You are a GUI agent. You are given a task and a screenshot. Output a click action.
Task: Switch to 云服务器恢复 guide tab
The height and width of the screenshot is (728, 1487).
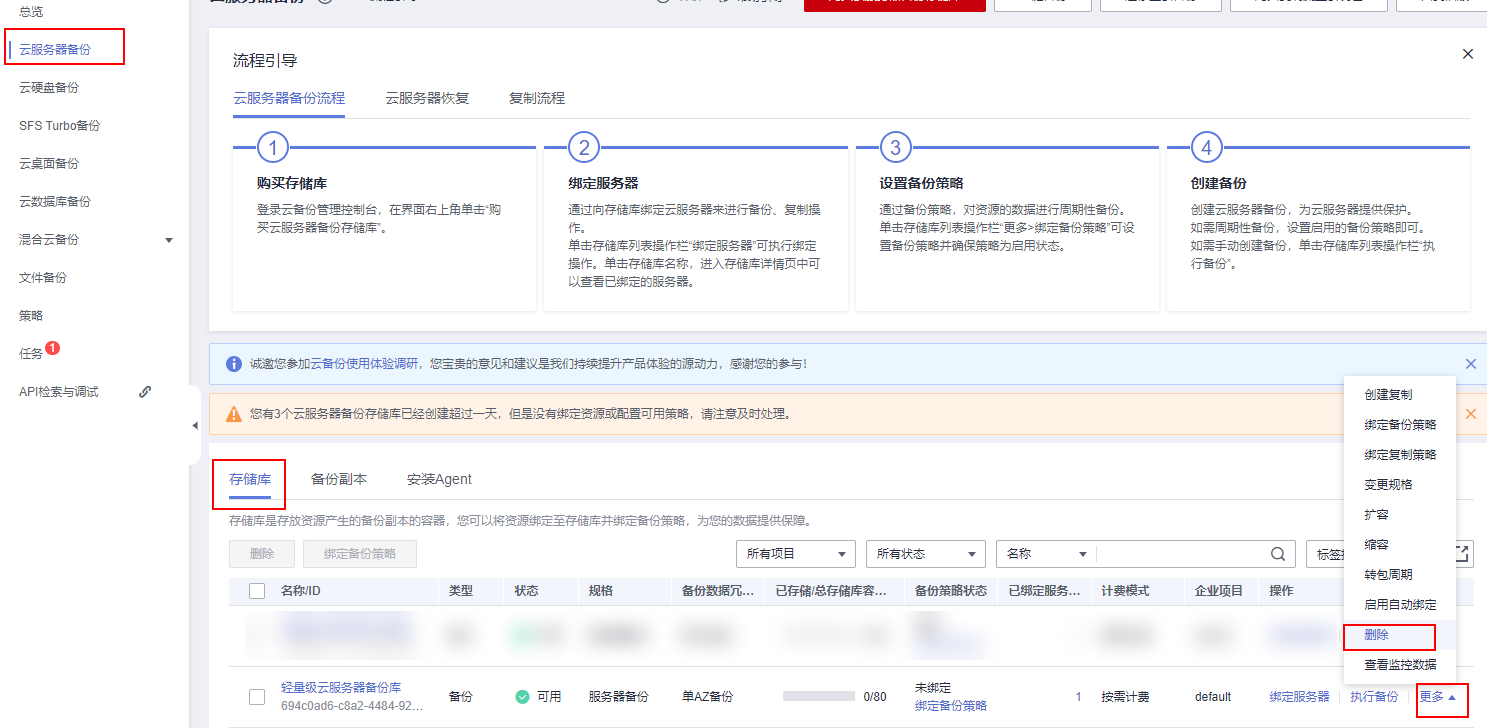(x=427, y=98)
